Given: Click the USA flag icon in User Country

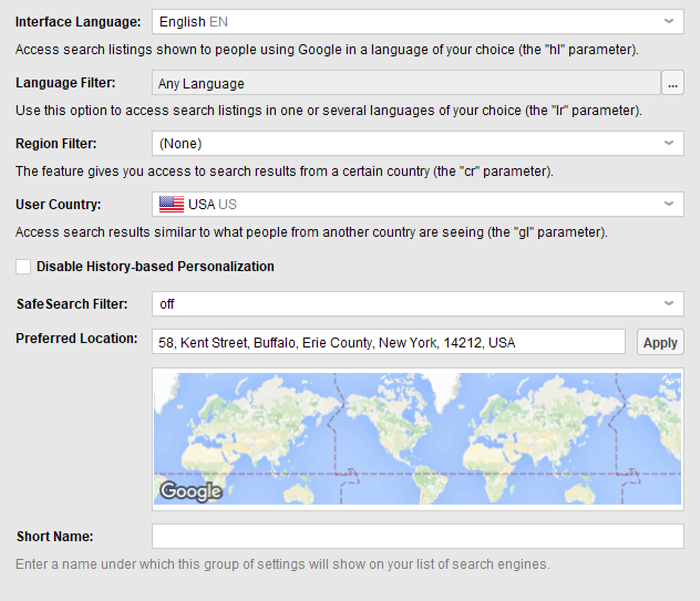Looking at the screenshot, I should point(171,204).
